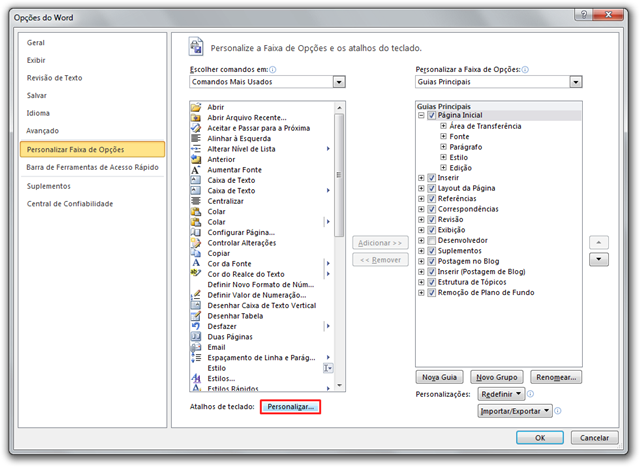This screenshot has width=640, height=467.
Task: Open the Exibir options category
Action: coord(36,60)
